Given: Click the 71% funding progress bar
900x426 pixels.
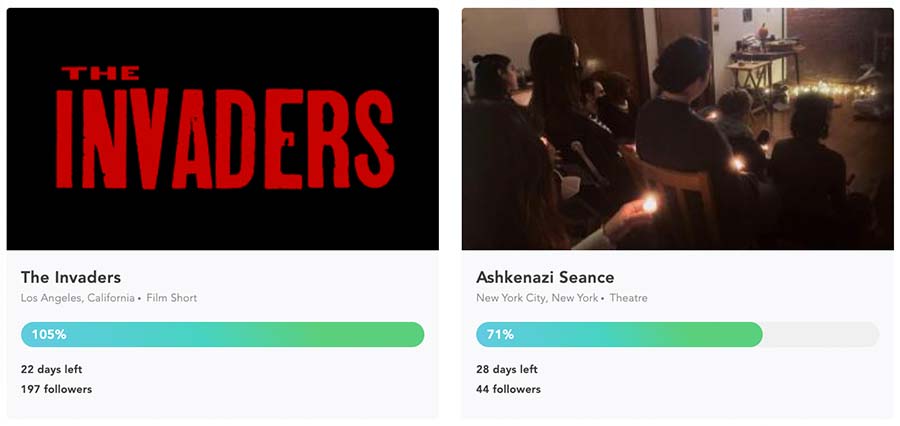Looking at the screenshot, I should click(677, 334).
